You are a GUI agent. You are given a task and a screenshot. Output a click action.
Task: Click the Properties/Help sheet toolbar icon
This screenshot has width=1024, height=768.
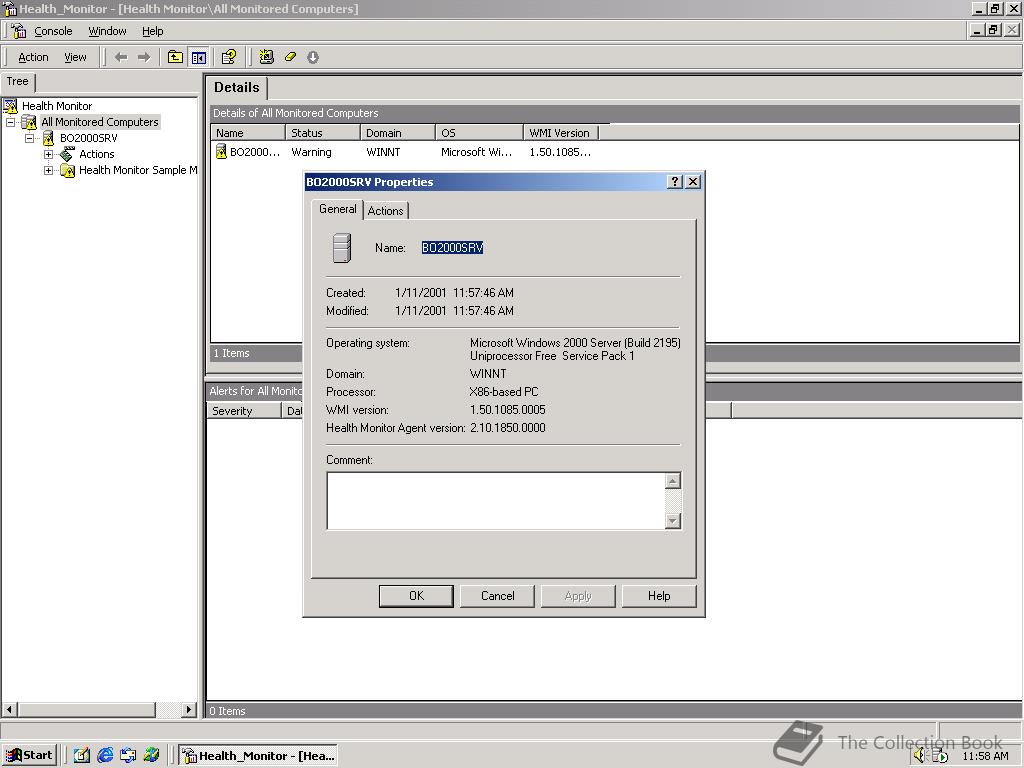point(229,57)
